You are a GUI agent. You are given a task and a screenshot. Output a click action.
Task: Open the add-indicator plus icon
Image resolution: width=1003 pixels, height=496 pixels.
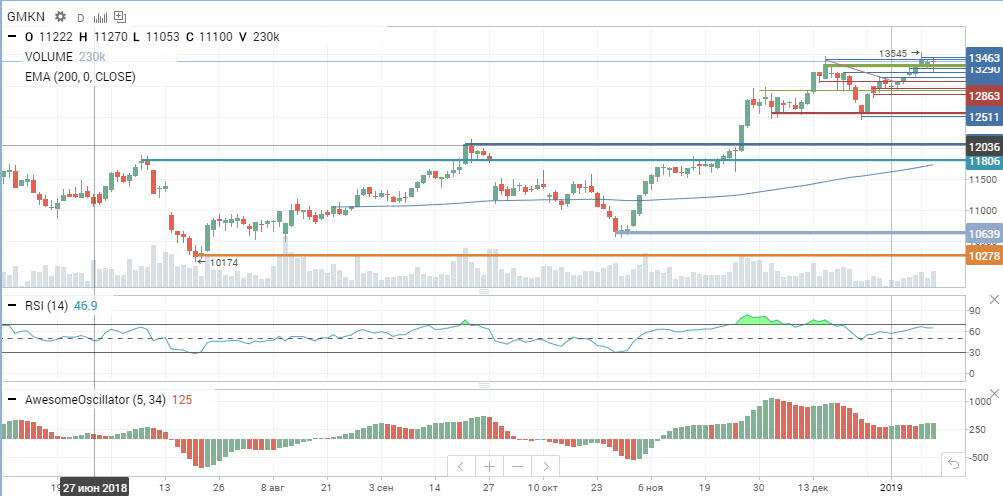[x=122, y=17]
